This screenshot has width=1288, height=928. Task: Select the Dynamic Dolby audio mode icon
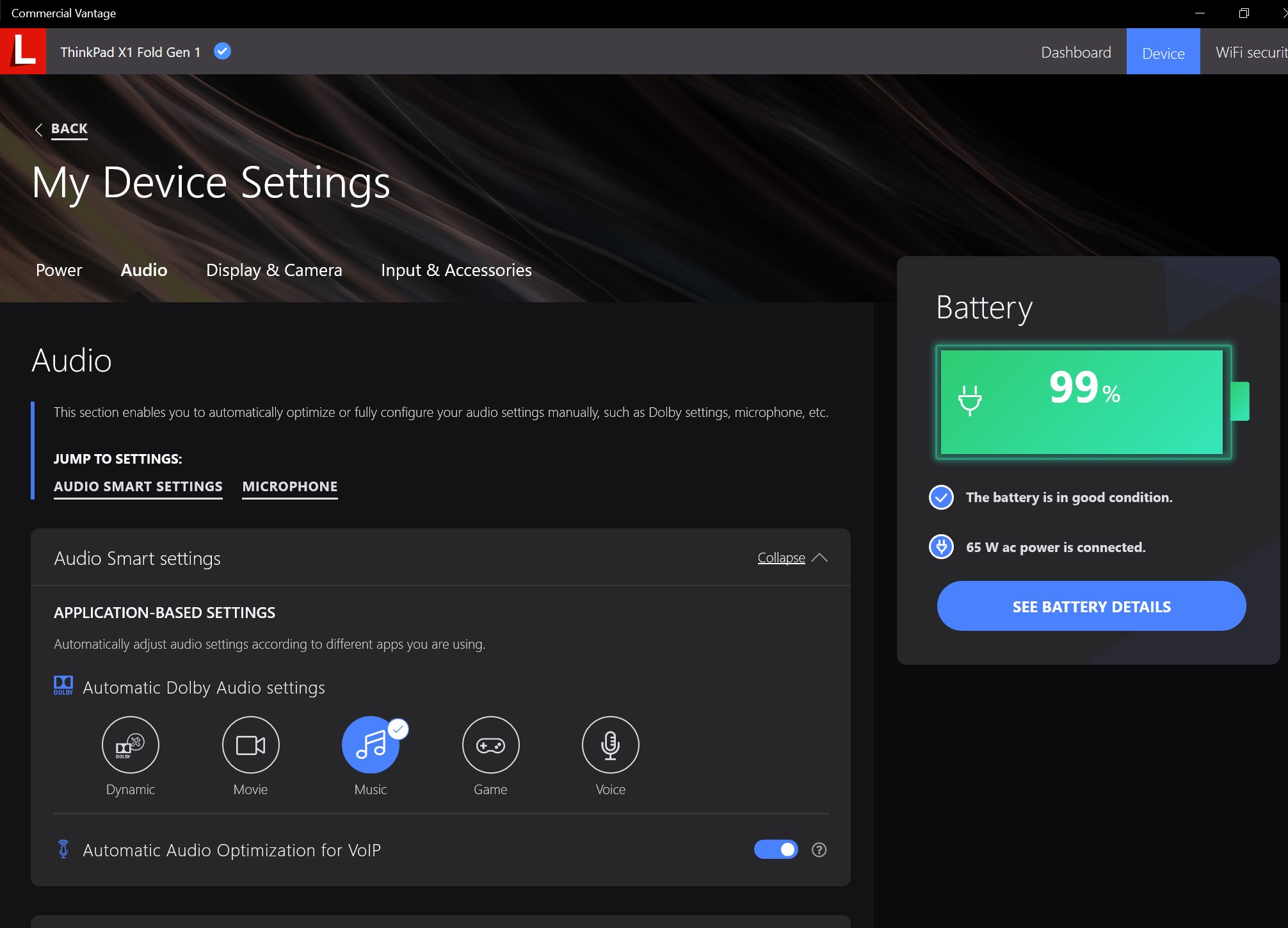[x=131, y=744]
